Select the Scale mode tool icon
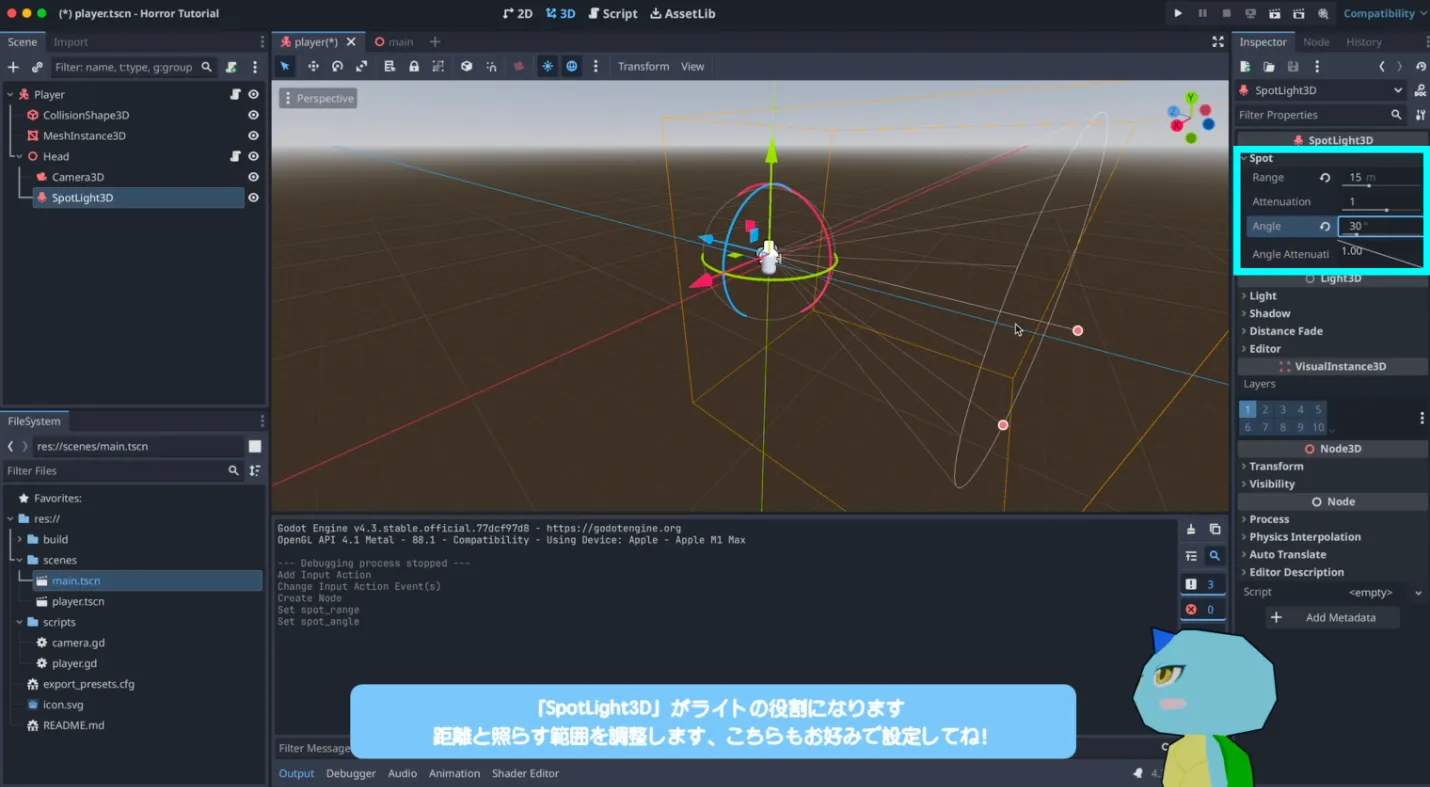 click(x=361, y=66)
